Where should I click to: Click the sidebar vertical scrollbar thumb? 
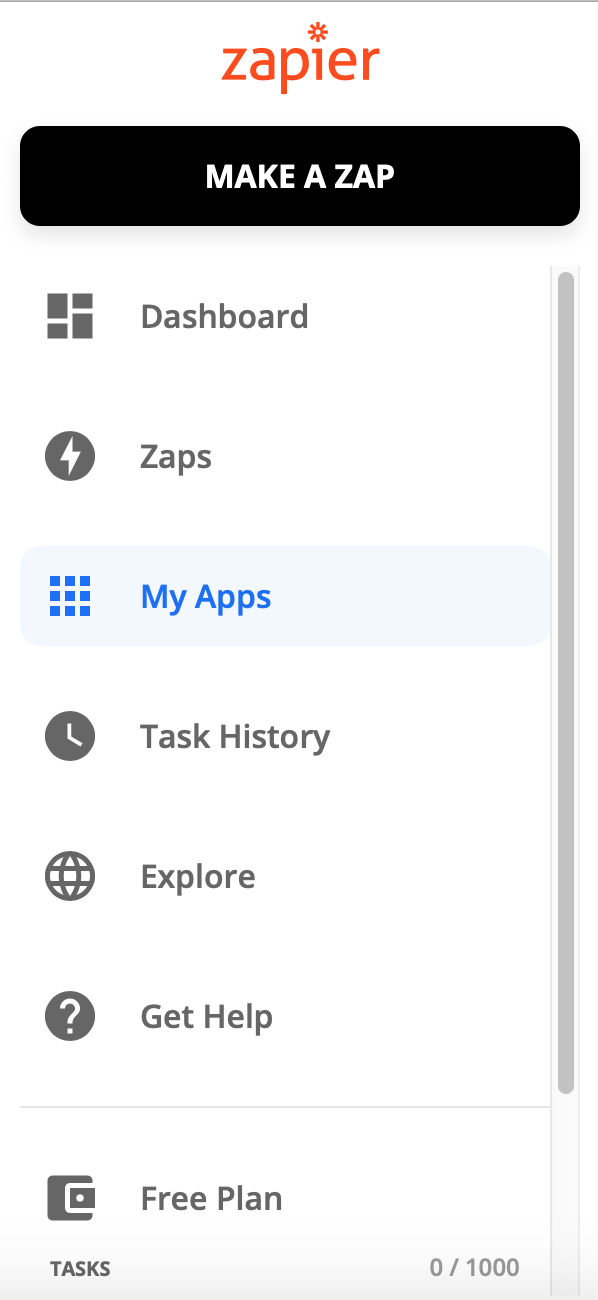tap(566, 683)
